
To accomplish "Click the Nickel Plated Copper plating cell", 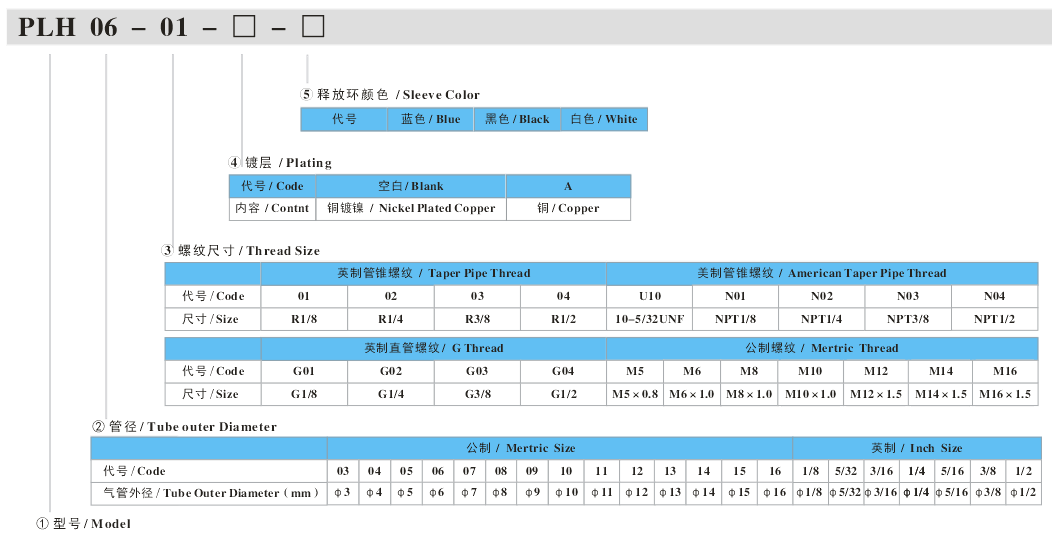I will 411,208.
